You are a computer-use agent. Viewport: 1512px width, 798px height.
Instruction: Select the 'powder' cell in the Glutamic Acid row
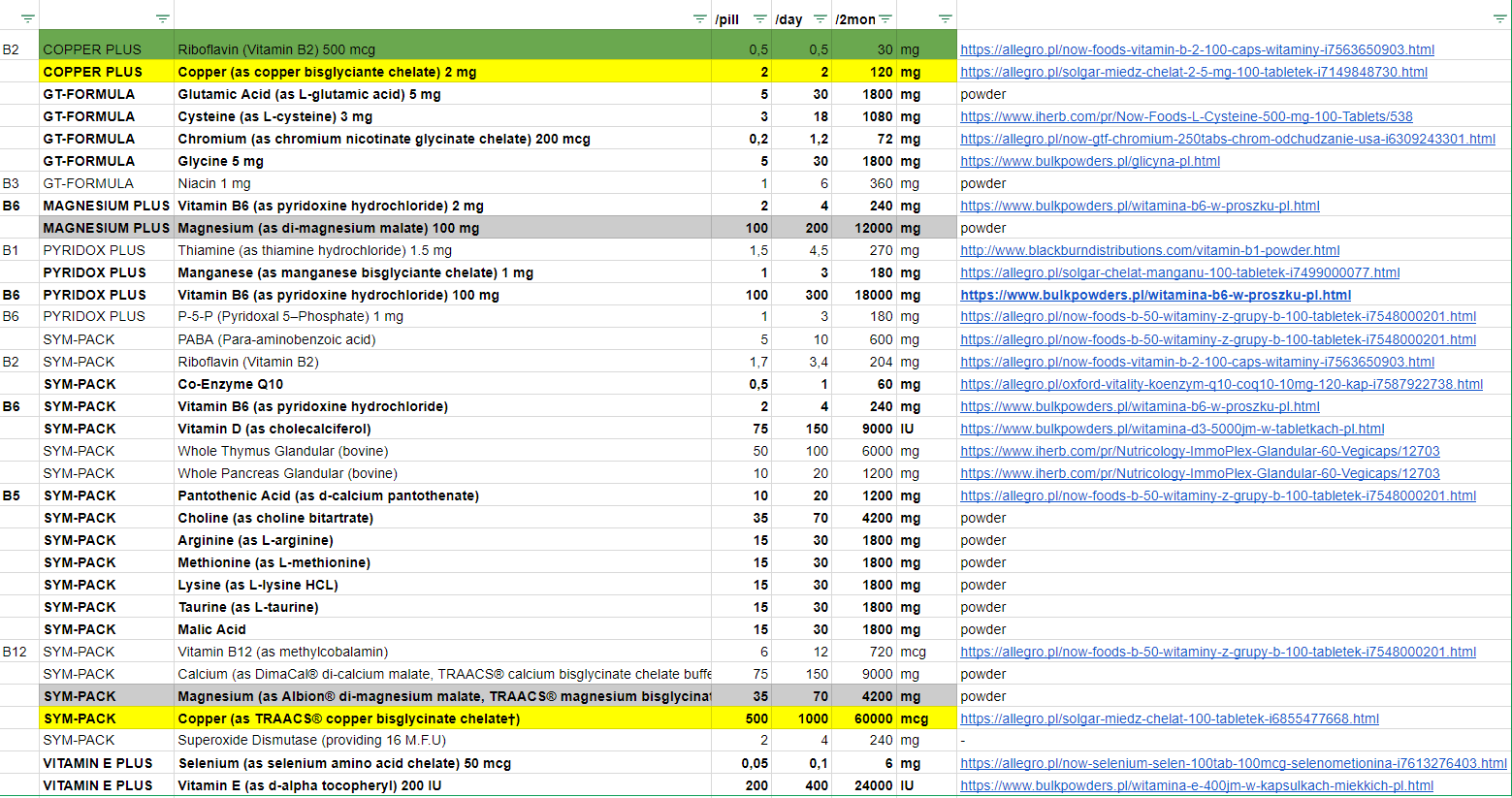(1234, 94)
